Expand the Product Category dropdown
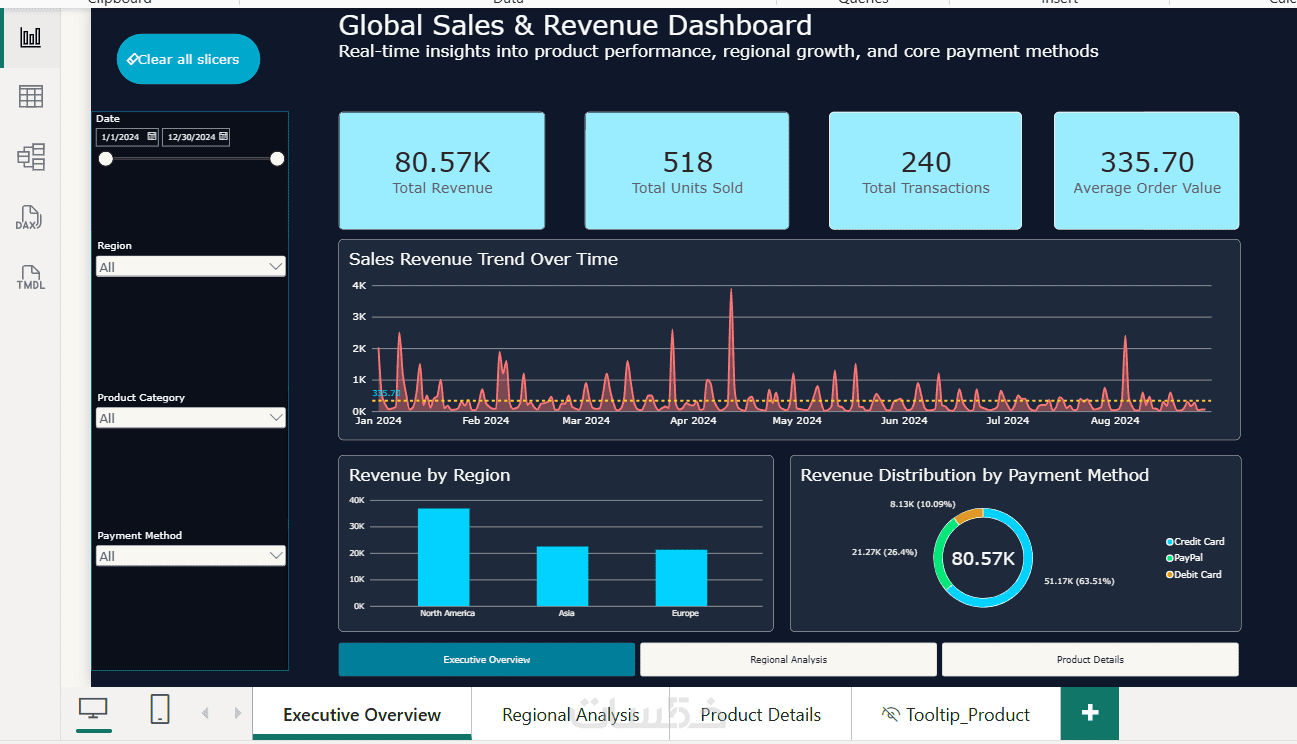Screen dimensions: 1297x744 191,418
